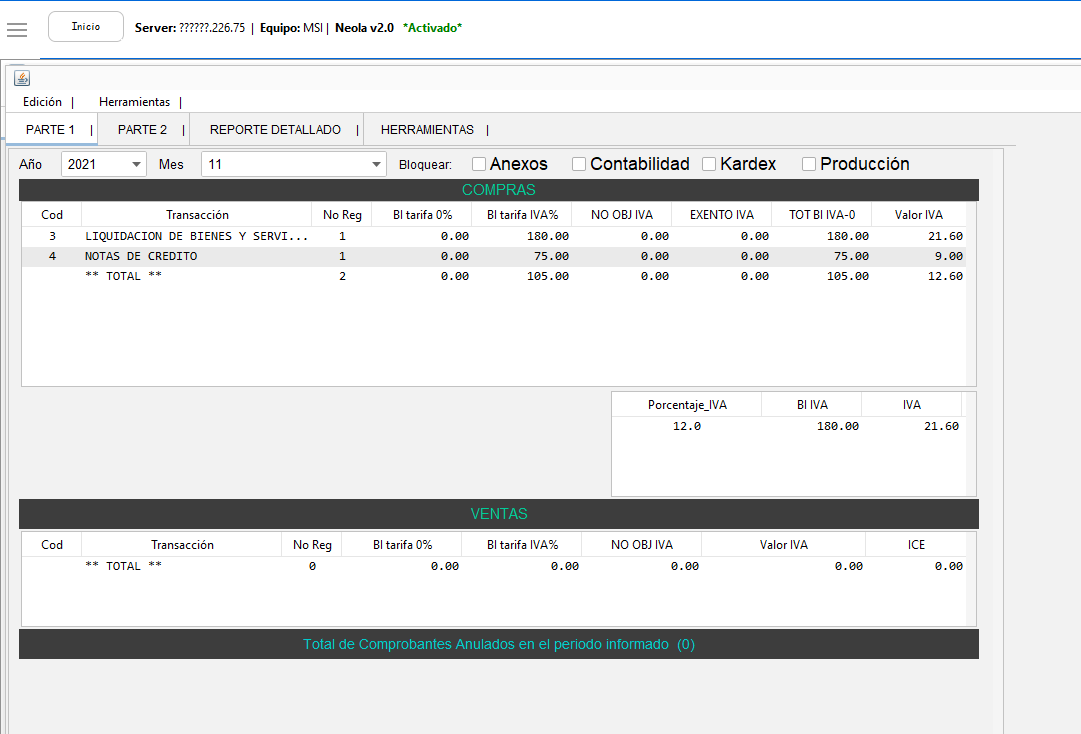Select the Liquidacion de Bienes row
The width and height of the screenshot is (1081, 734).
point(196,237)
